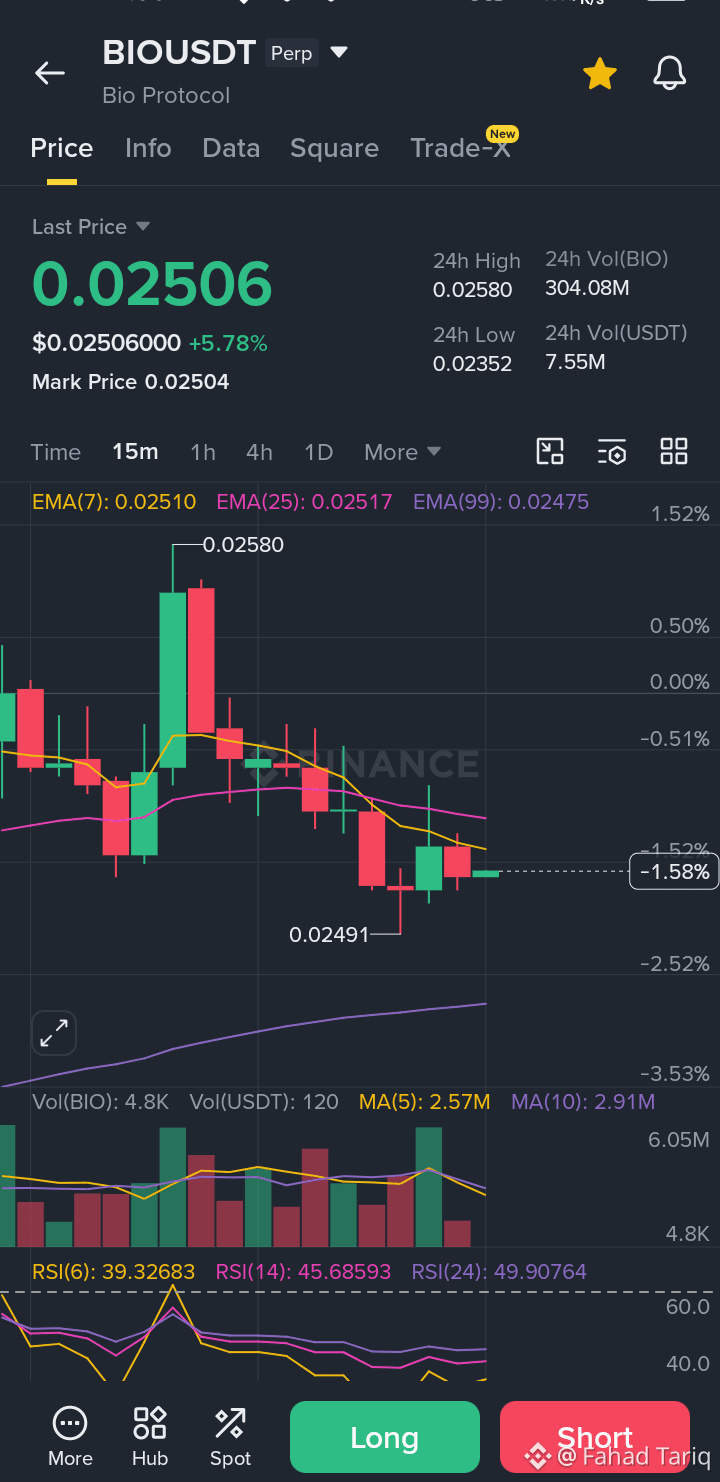
Task: Select the Time chart interval
Action: 56,452
